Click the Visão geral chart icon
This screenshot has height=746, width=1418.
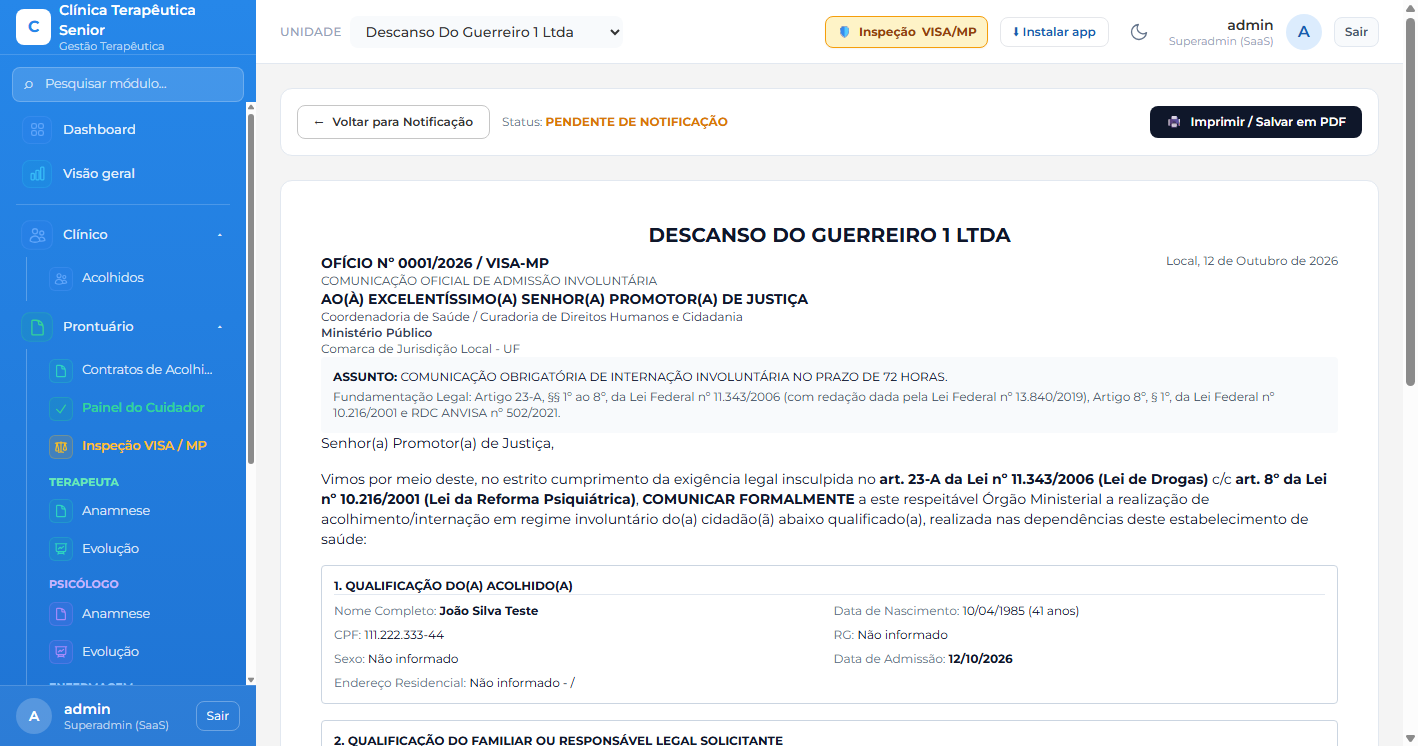coord(37,173)
